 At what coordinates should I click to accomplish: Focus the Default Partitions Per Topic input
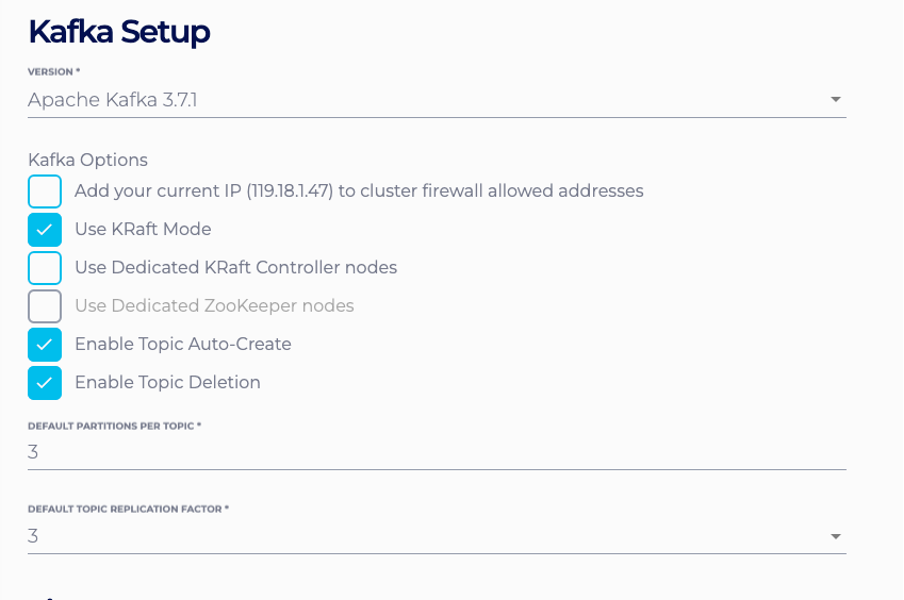coord(400,452)
